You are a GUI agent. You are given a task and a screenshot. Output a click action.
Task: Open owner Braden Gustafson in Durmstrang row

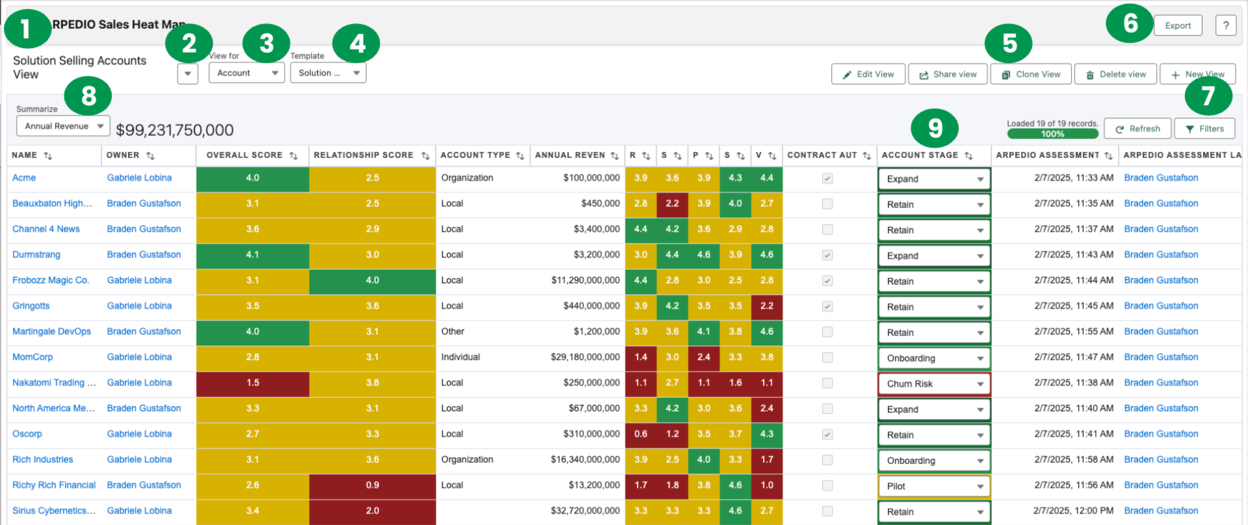(x=144, y=255)
